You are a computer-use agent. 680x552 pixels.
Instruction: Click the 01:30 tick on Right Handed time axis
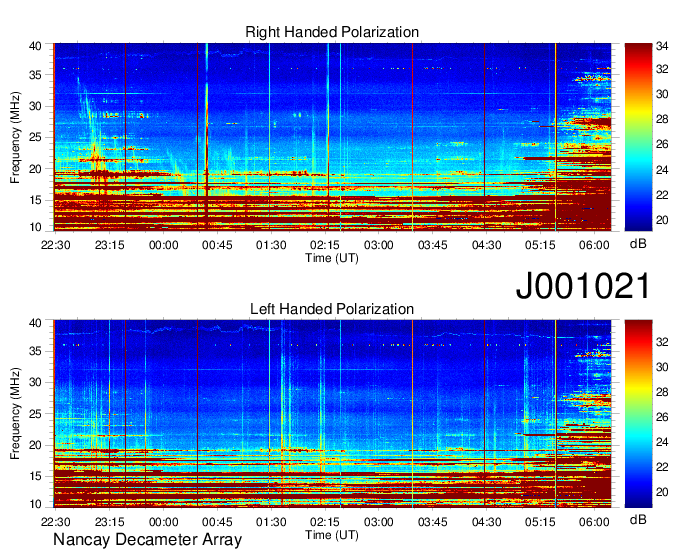pyautogui.click(x=271, y=245)
